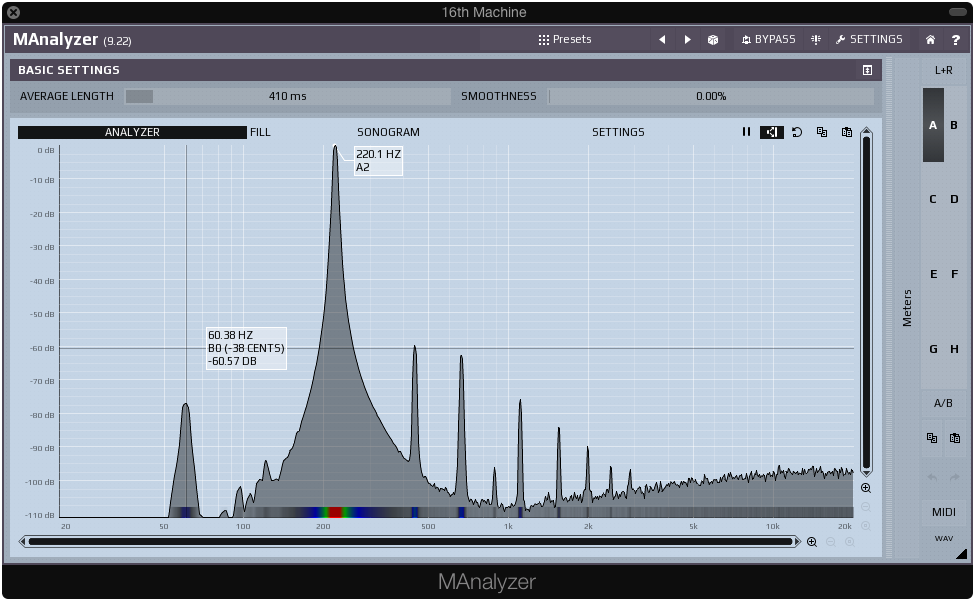Click the window resize corner triangle
975x601 pixels.
[x=962, y=553]
